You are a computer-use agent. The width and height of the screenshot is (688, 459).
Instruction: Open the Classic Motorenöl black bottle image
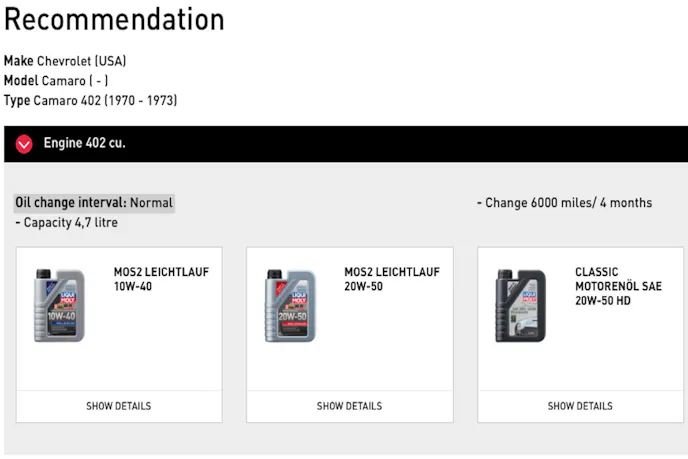(520, 305)
